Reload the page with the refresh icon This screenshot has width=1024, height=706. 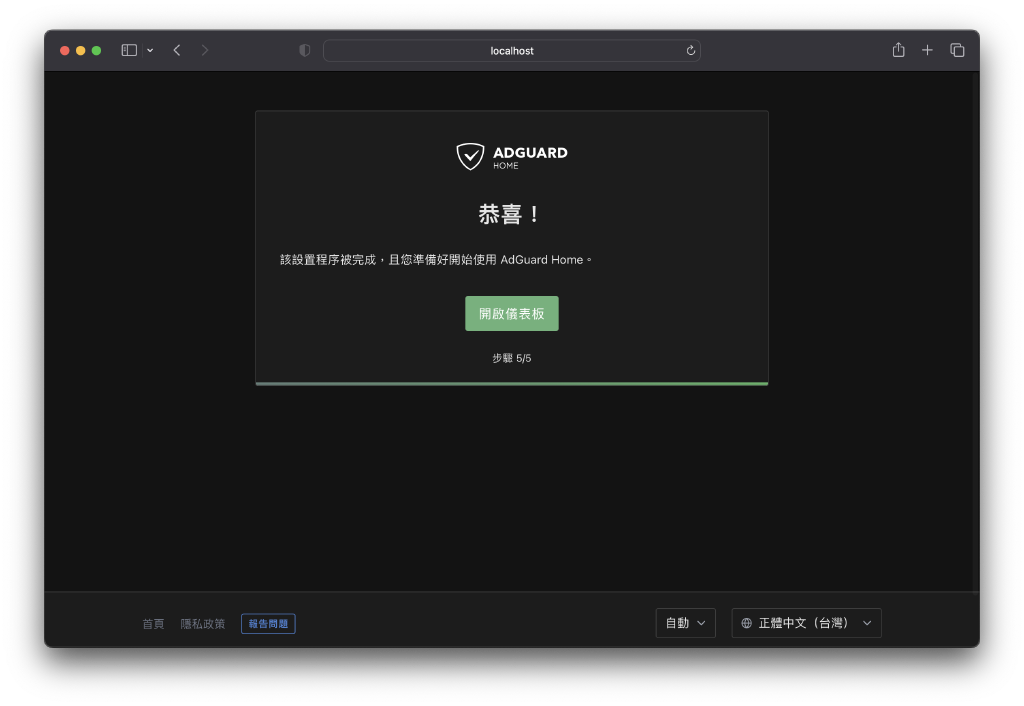[690, 50]
